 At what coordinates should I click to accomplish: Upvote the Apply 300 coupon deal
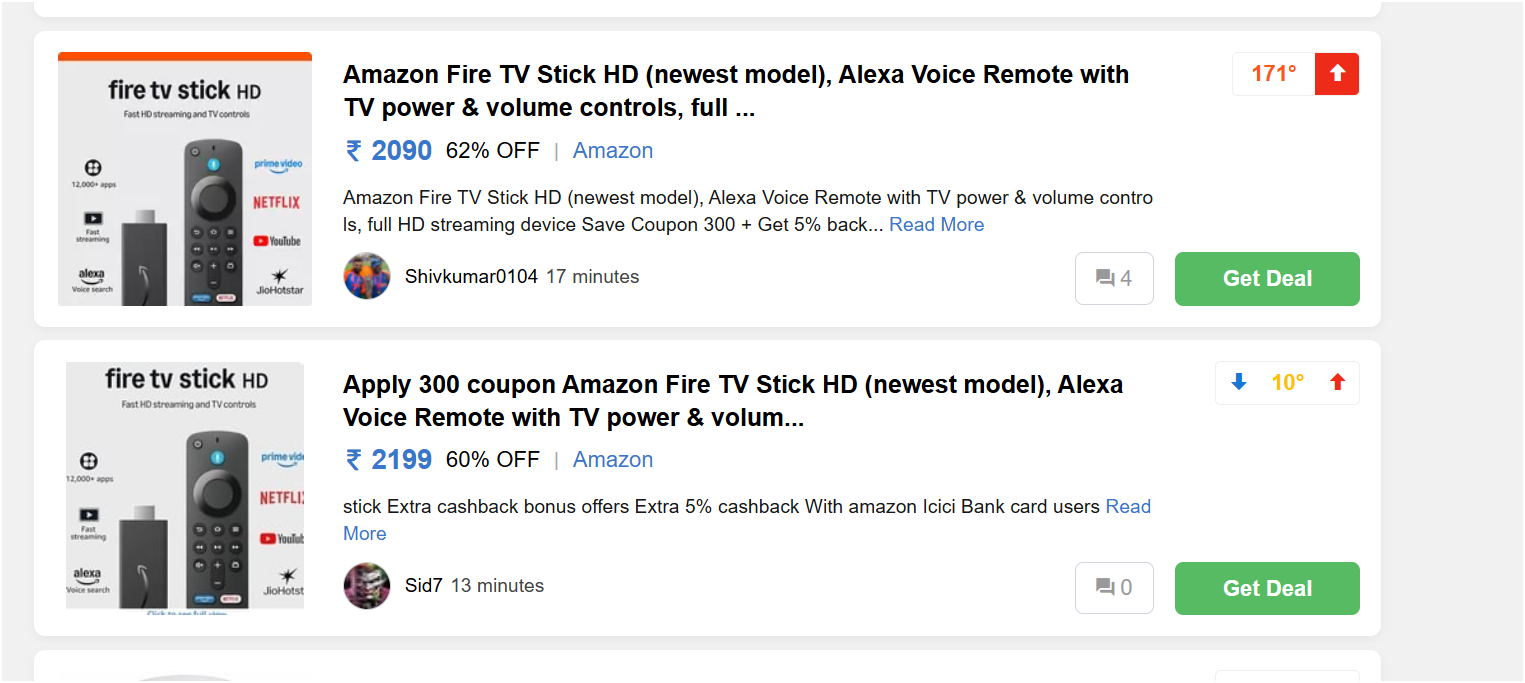click(1337, 382)
